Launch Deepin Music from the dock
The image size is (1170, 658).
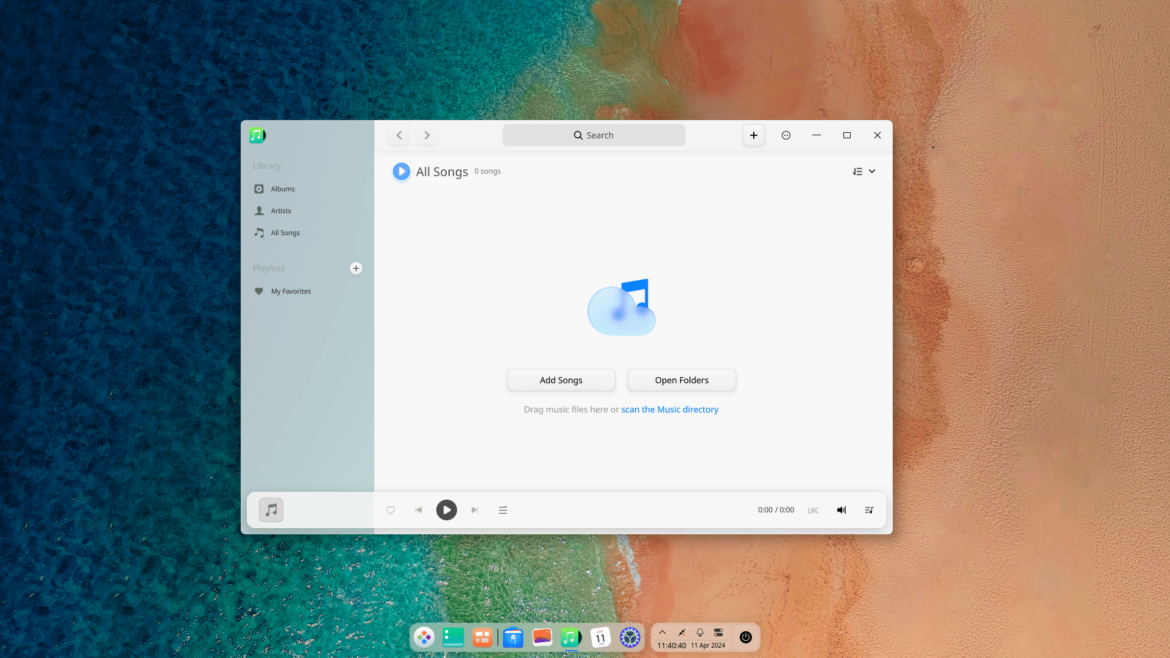pos(571,637)
